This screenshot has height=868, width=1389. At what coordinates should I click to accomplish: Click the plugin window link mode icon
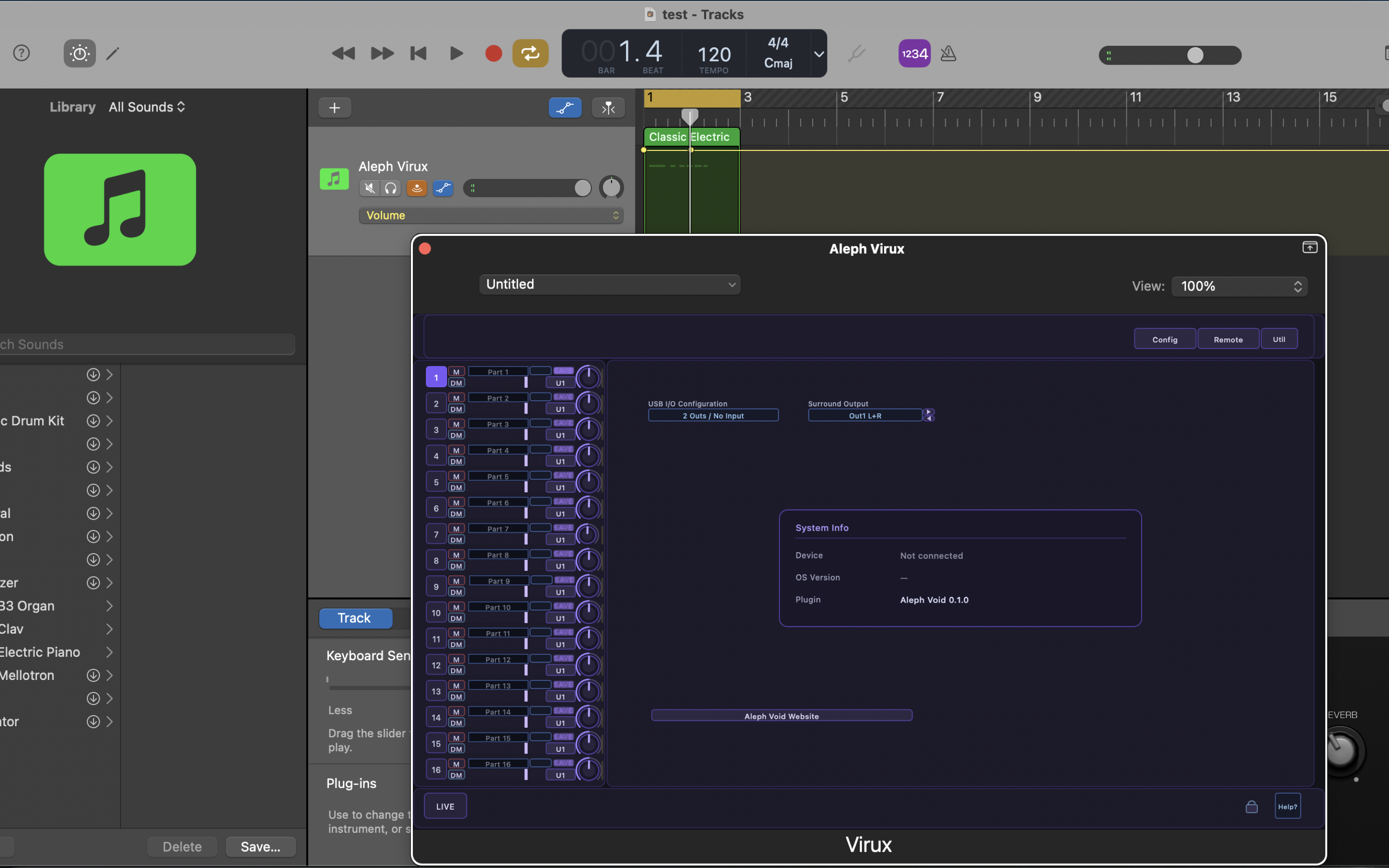[1309, 247]
